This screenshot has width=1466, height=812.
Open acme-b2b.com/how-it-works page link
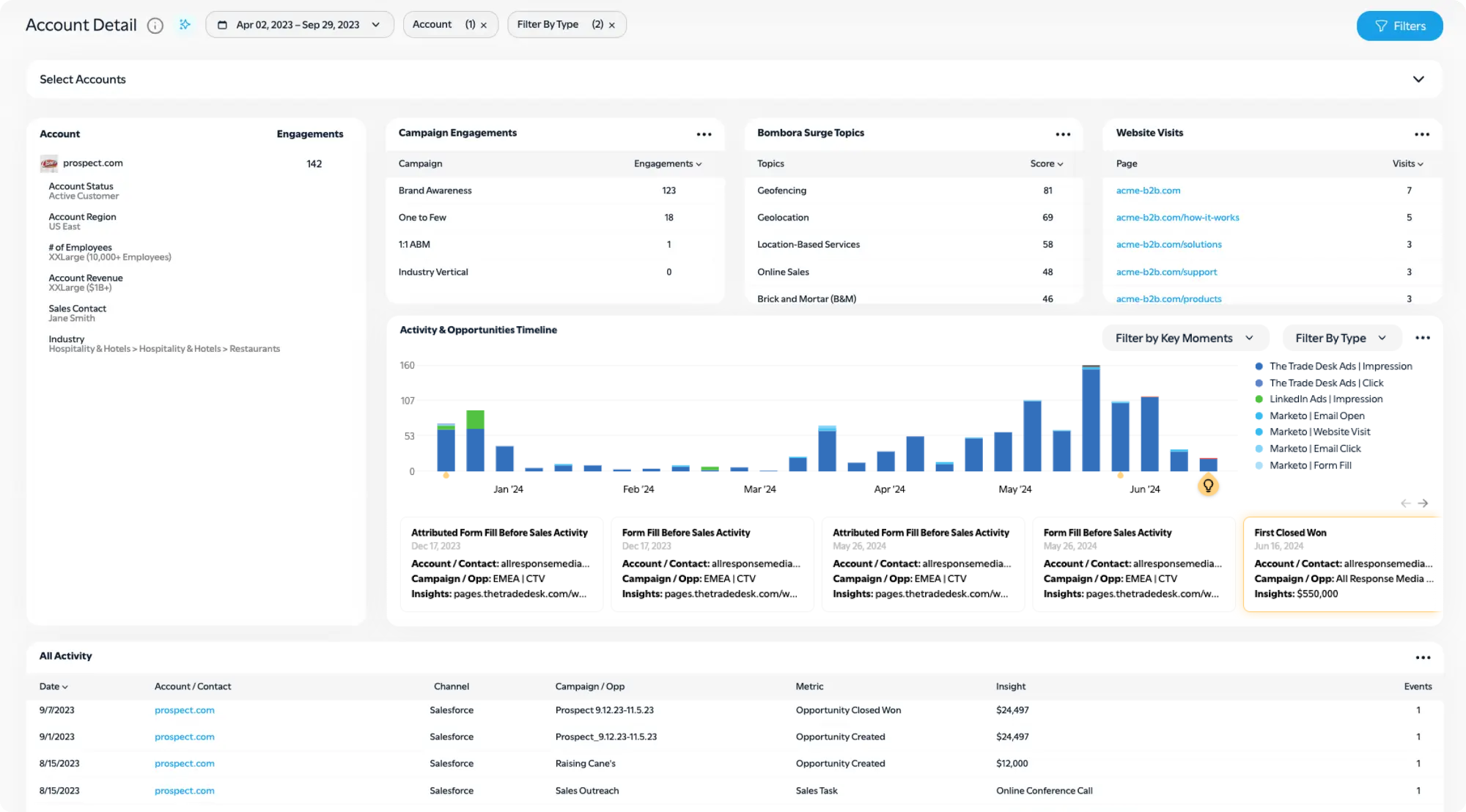point(1177,218)
